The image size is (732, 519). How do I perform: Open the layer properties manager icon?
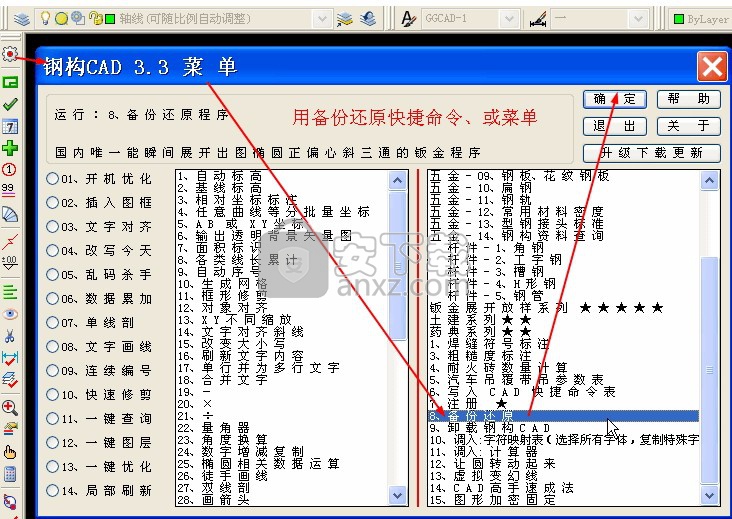point(21,19)
